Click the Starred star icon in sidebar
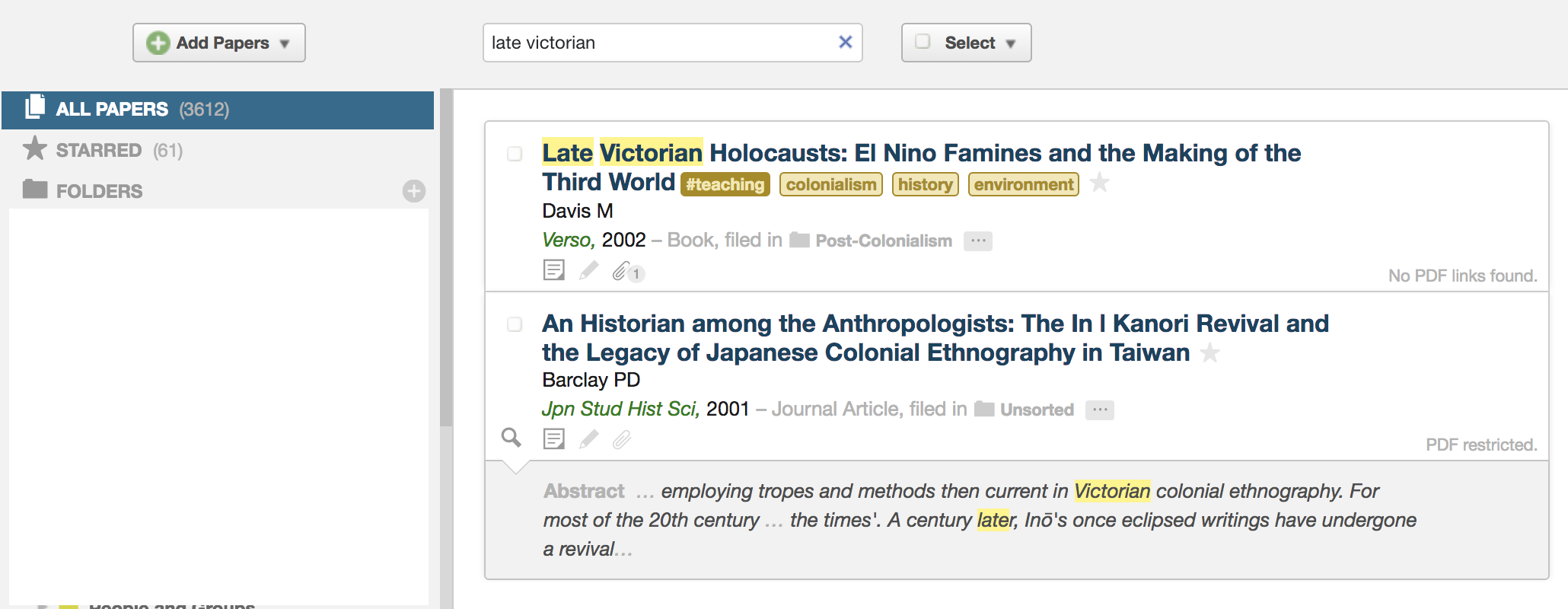 [x=35, y=148]
